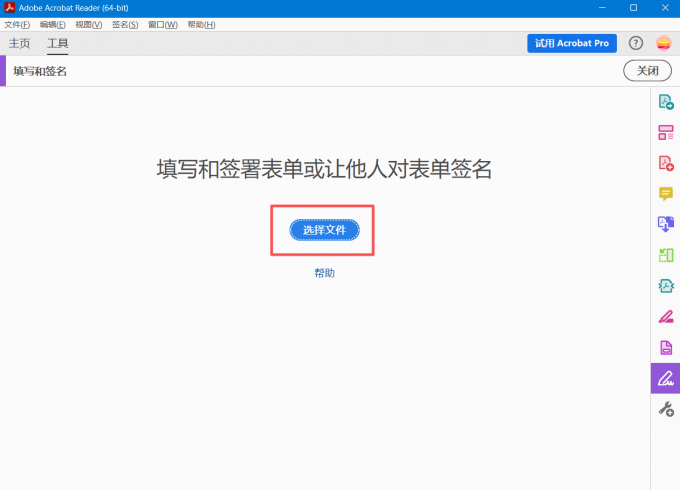The height and width of the screenshot is (490, 680).
Task: Select the green Compress PDF icon
Action: coord(666,255)
